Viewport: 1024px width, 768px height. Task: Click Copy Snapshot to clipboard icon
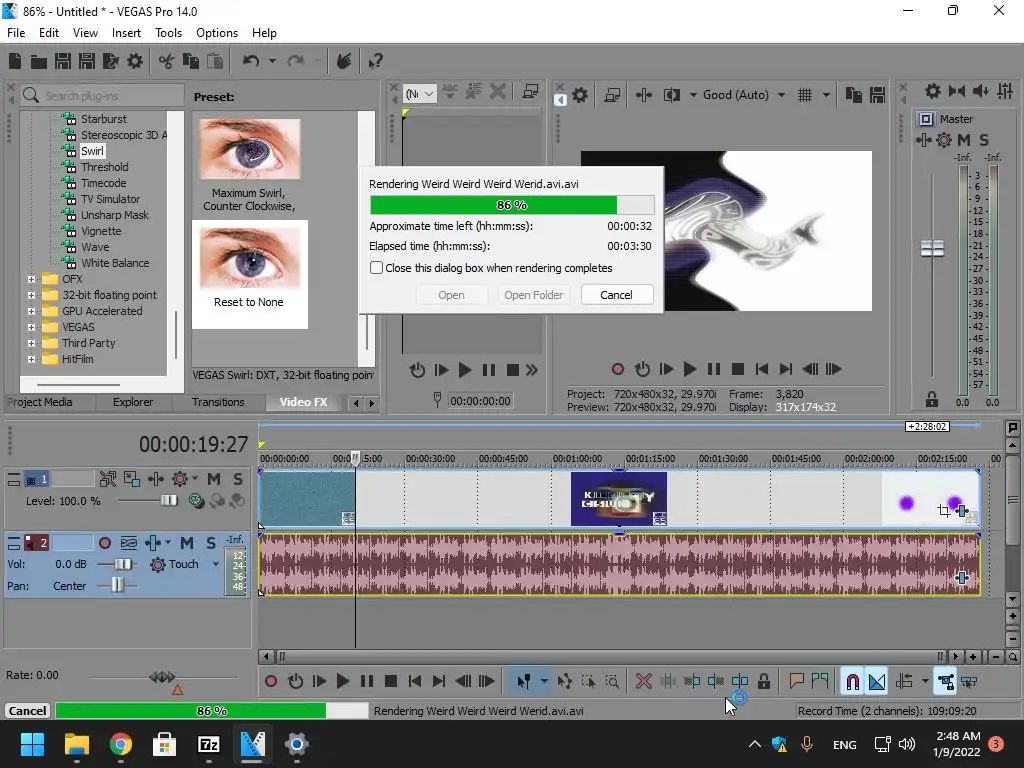(854, 95)
